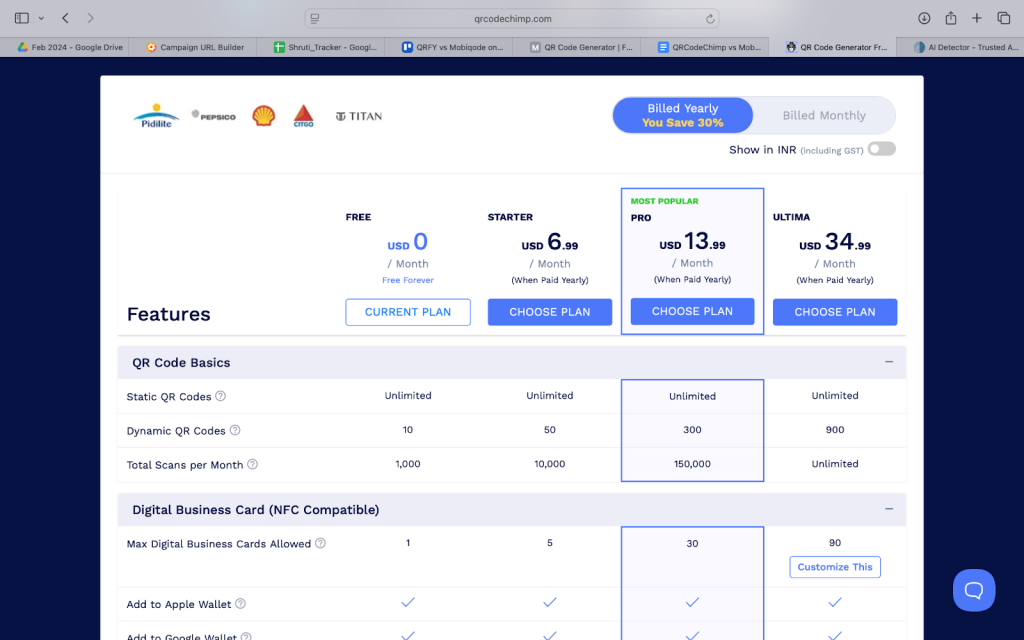Click the Safari downloads icon
This screenshot has width=1024, height=640.
(924, 18)
